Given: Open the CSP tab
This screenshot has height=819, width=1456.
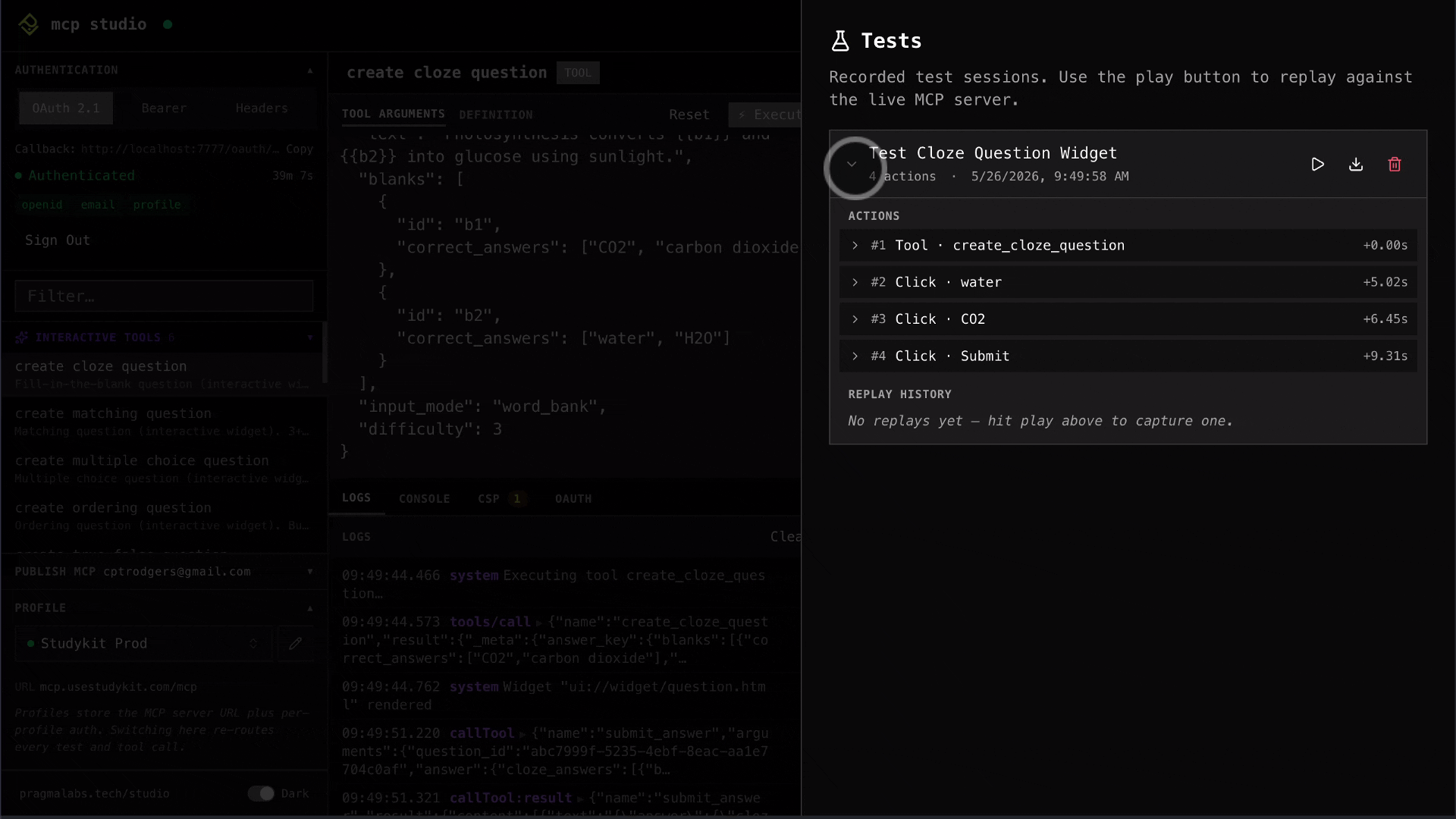Looking at the screenshot, I should 500,499.
